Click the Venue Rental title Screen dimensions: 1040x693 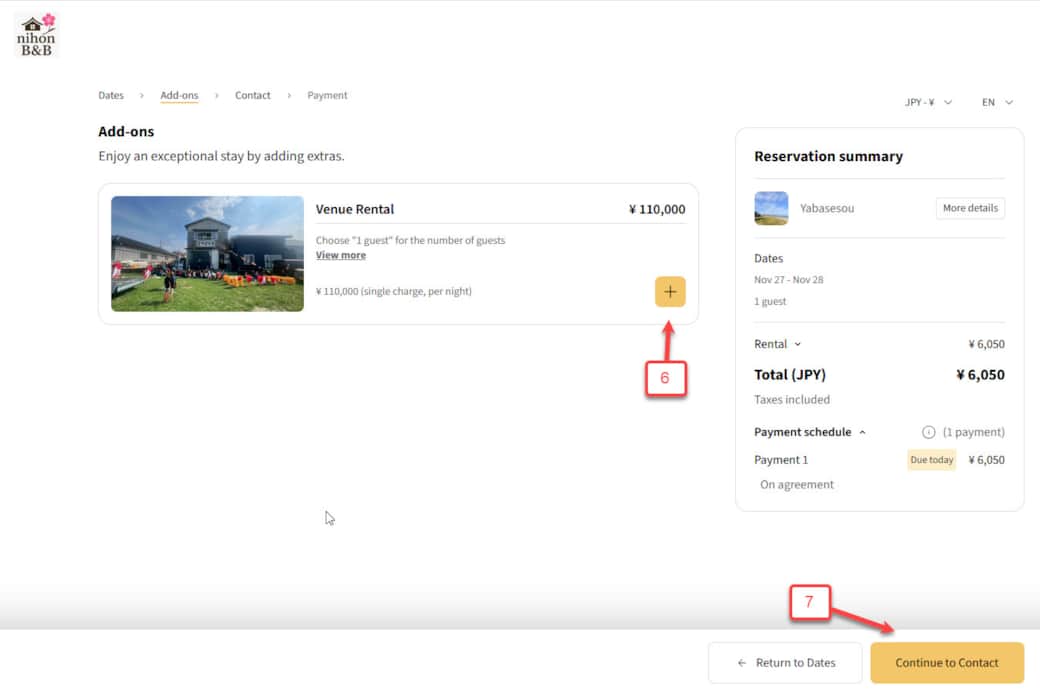(x=355, y=209)
